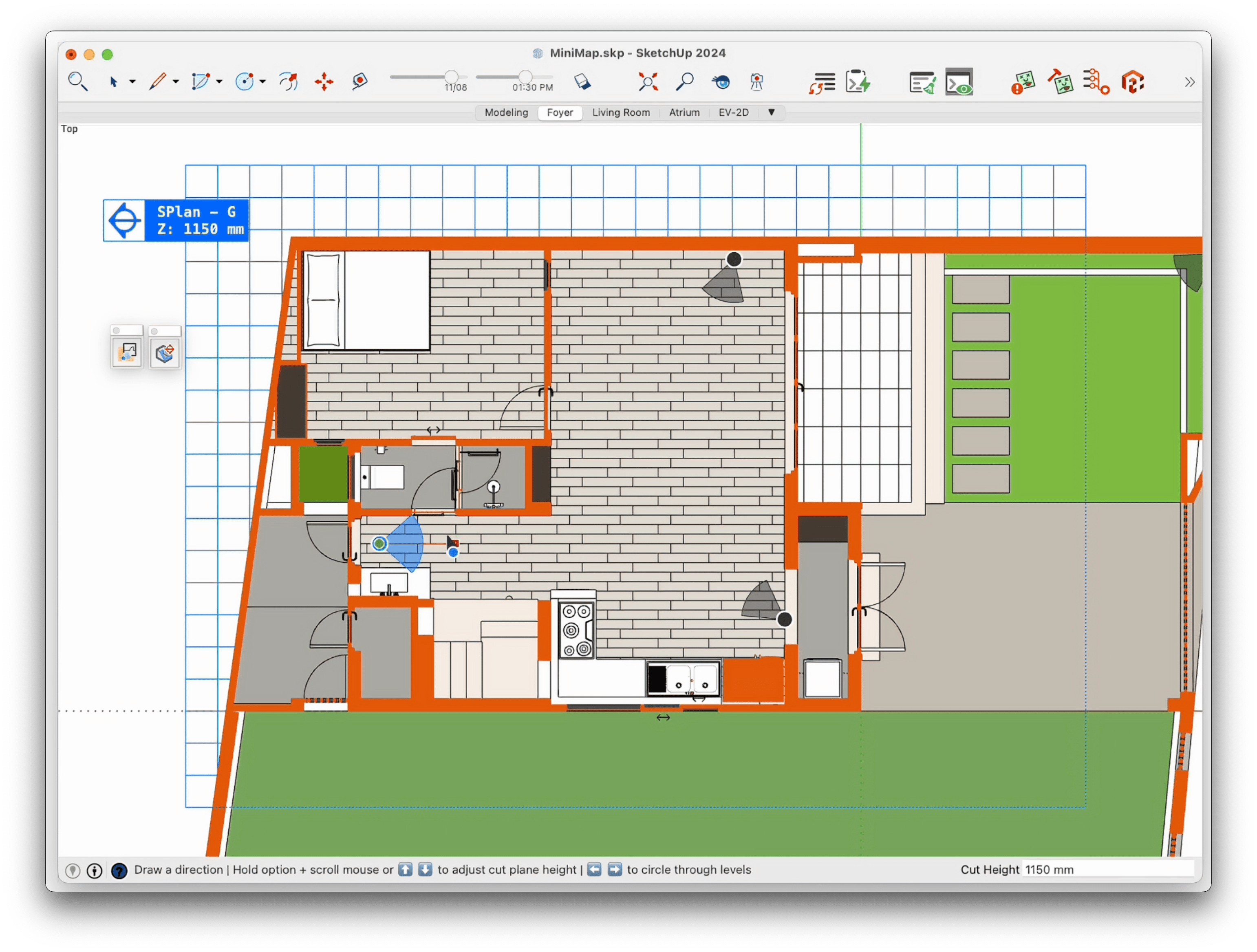Open the Search magnifier icon
Viewport: 1257px width, 952px height.
[x=77, y=82]
